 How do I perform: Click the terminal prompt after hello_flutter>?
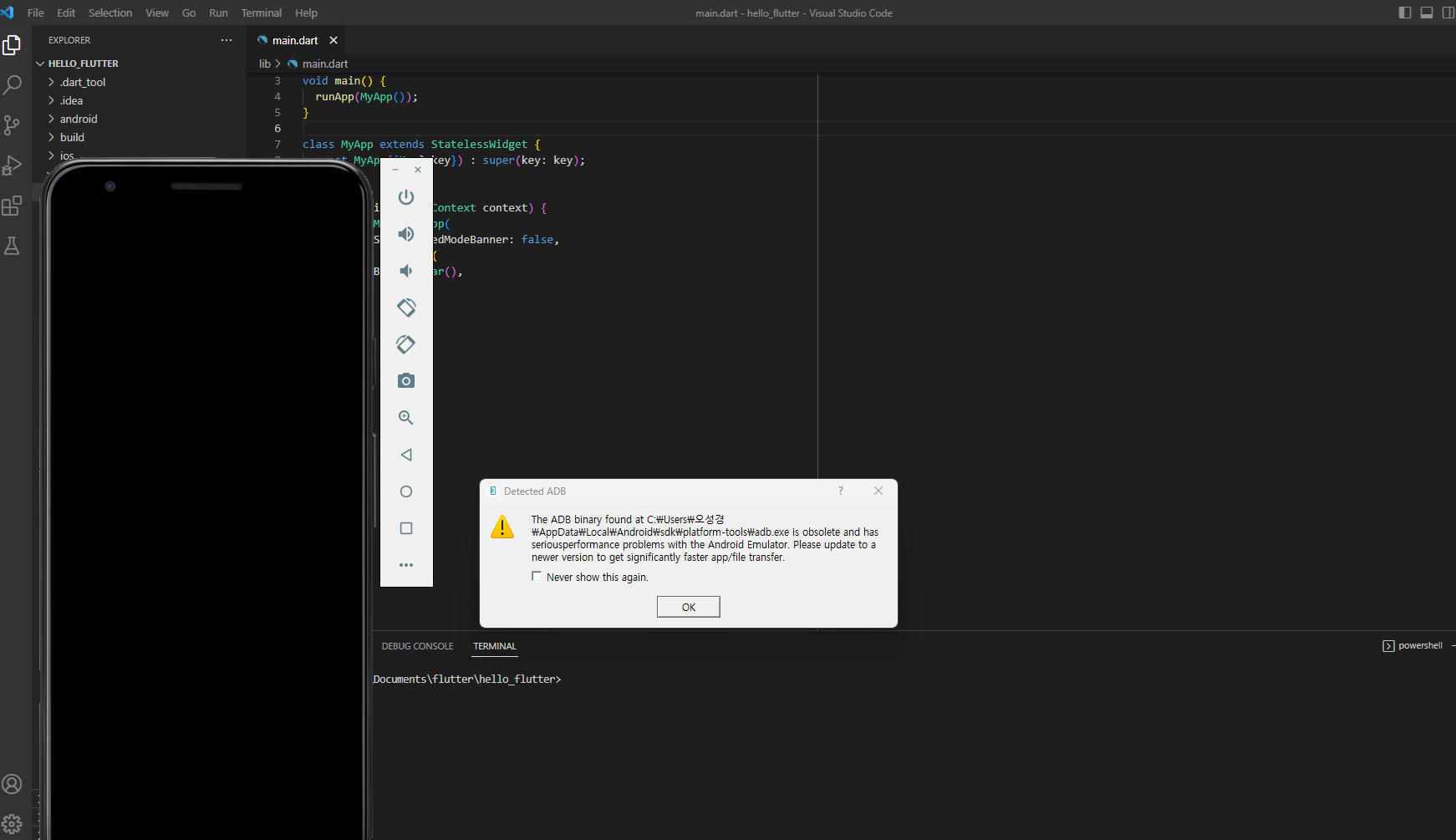[565, 680]
